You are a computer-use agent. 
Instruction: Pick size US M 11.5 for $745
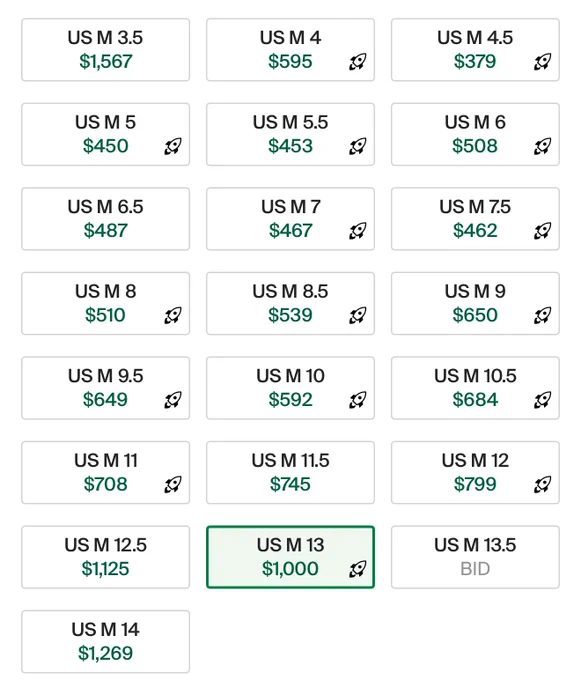click(290, 472)
